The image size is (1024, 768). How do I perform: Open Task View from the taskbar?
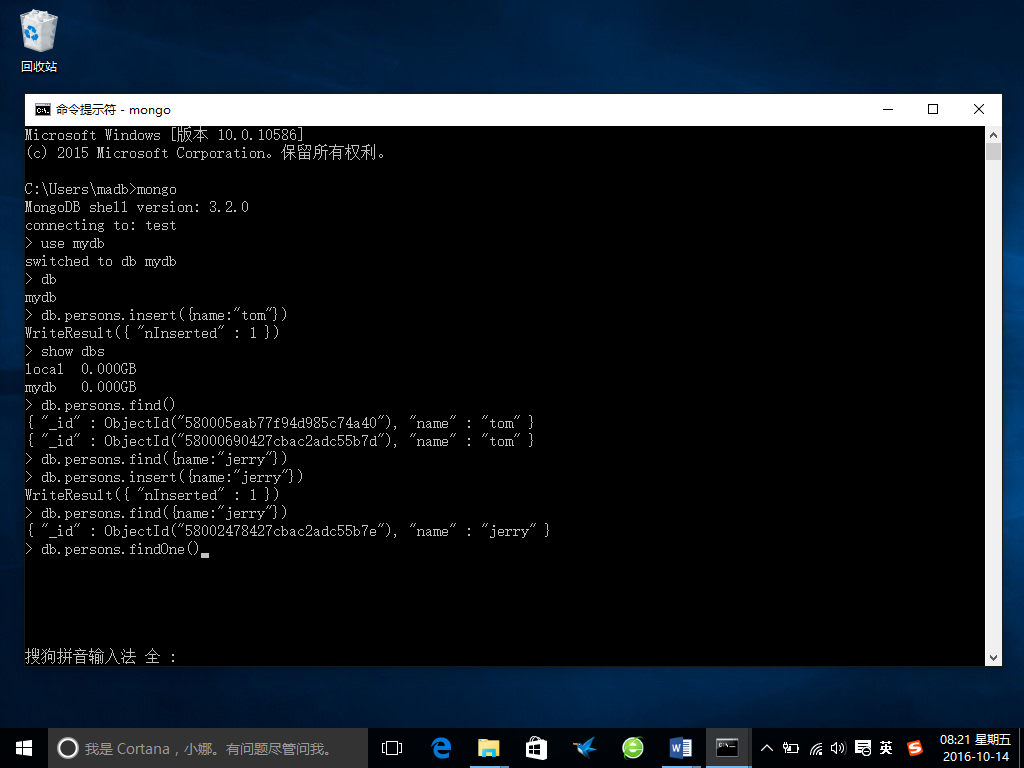click(x=392, y=748)
